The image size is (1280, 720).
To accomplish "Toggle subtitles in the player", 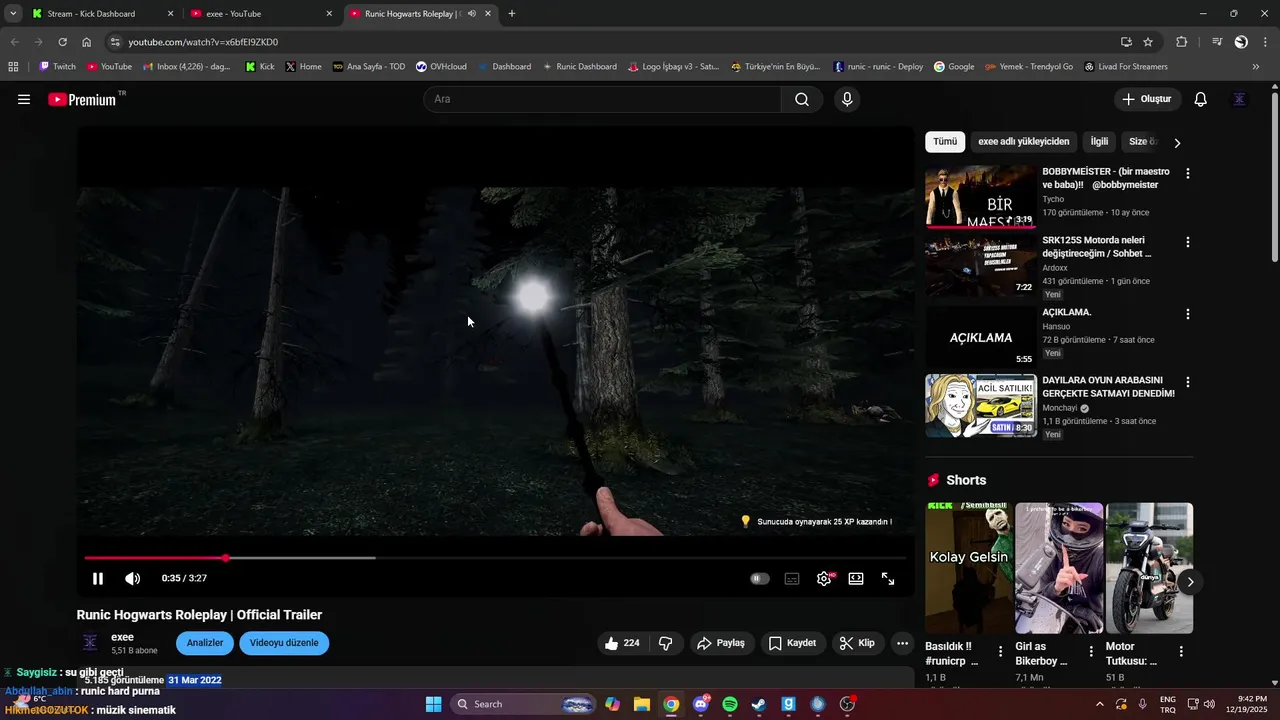I will click(x=792, y=578).
